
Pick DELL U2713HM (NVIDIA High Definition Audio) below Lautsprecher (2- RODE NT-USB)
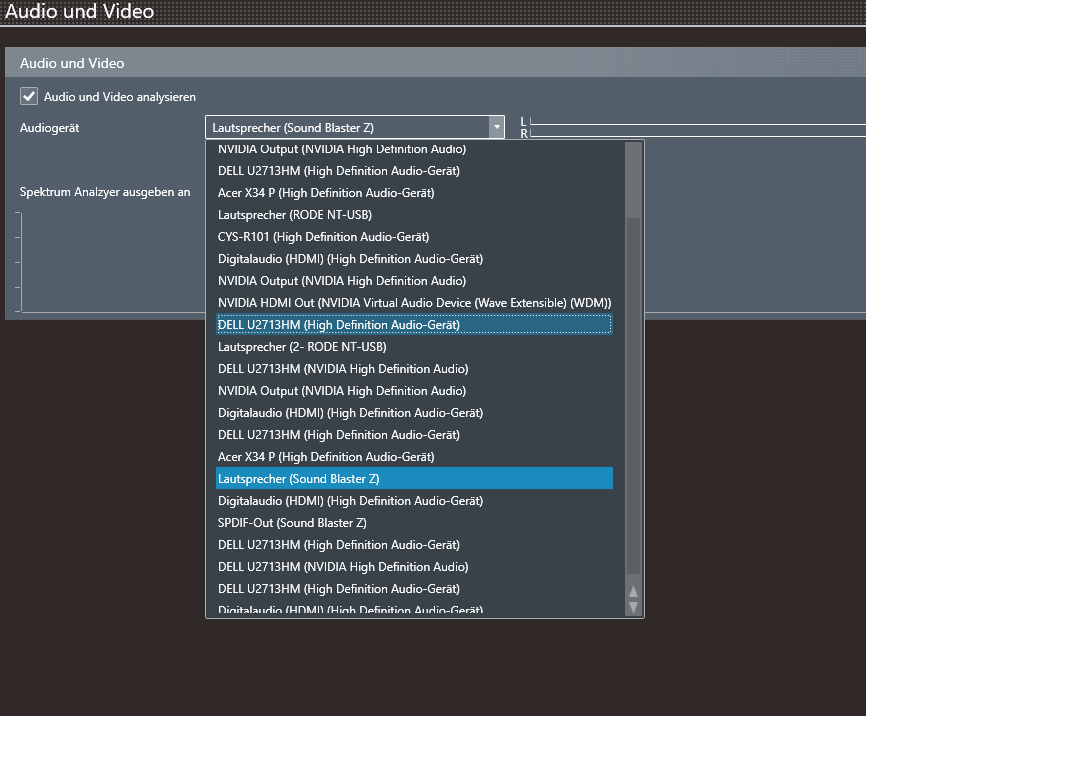point(414,369)
